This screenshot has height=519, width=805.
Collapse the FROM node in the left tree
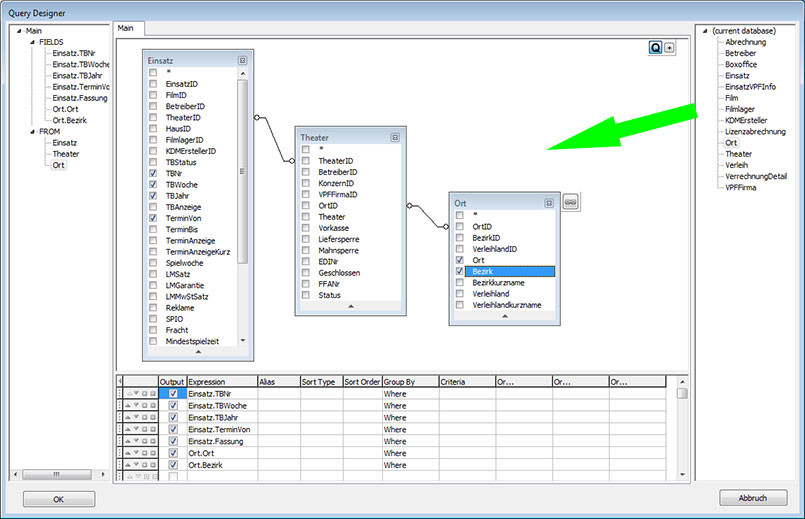coord(31,131)
